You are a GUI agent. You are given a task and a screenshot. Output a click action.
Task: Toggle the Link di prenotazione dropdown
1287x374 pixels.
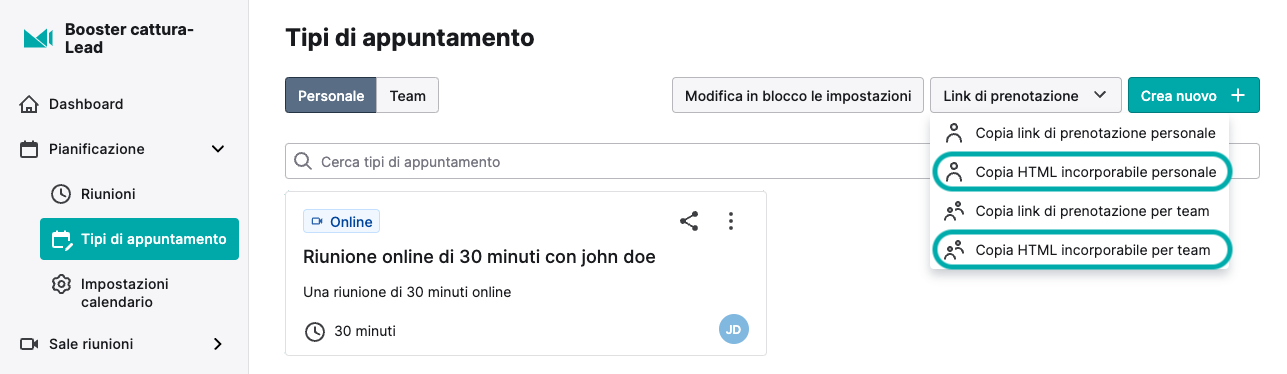coord(1025,96)
